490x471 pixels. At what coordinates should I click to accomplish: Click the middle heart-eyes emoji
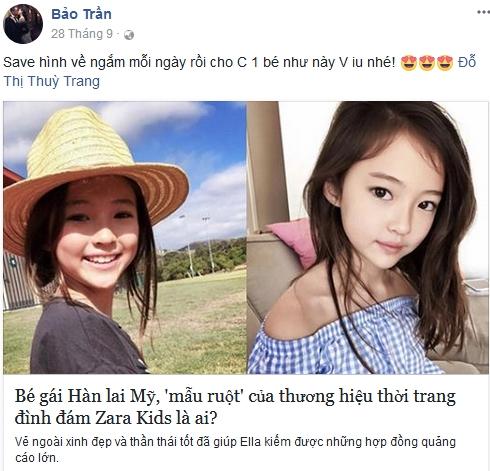tap(427, 63)
